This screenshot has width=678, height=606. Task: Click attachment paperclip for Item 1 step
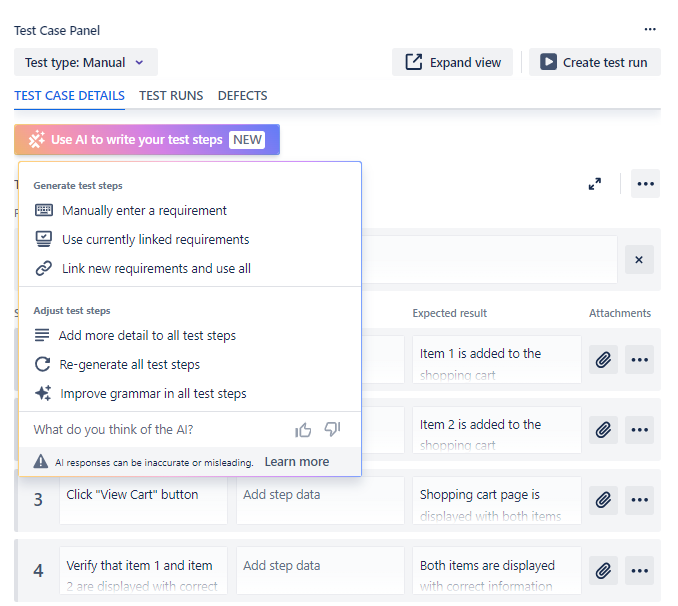click(x=603, y=360)
